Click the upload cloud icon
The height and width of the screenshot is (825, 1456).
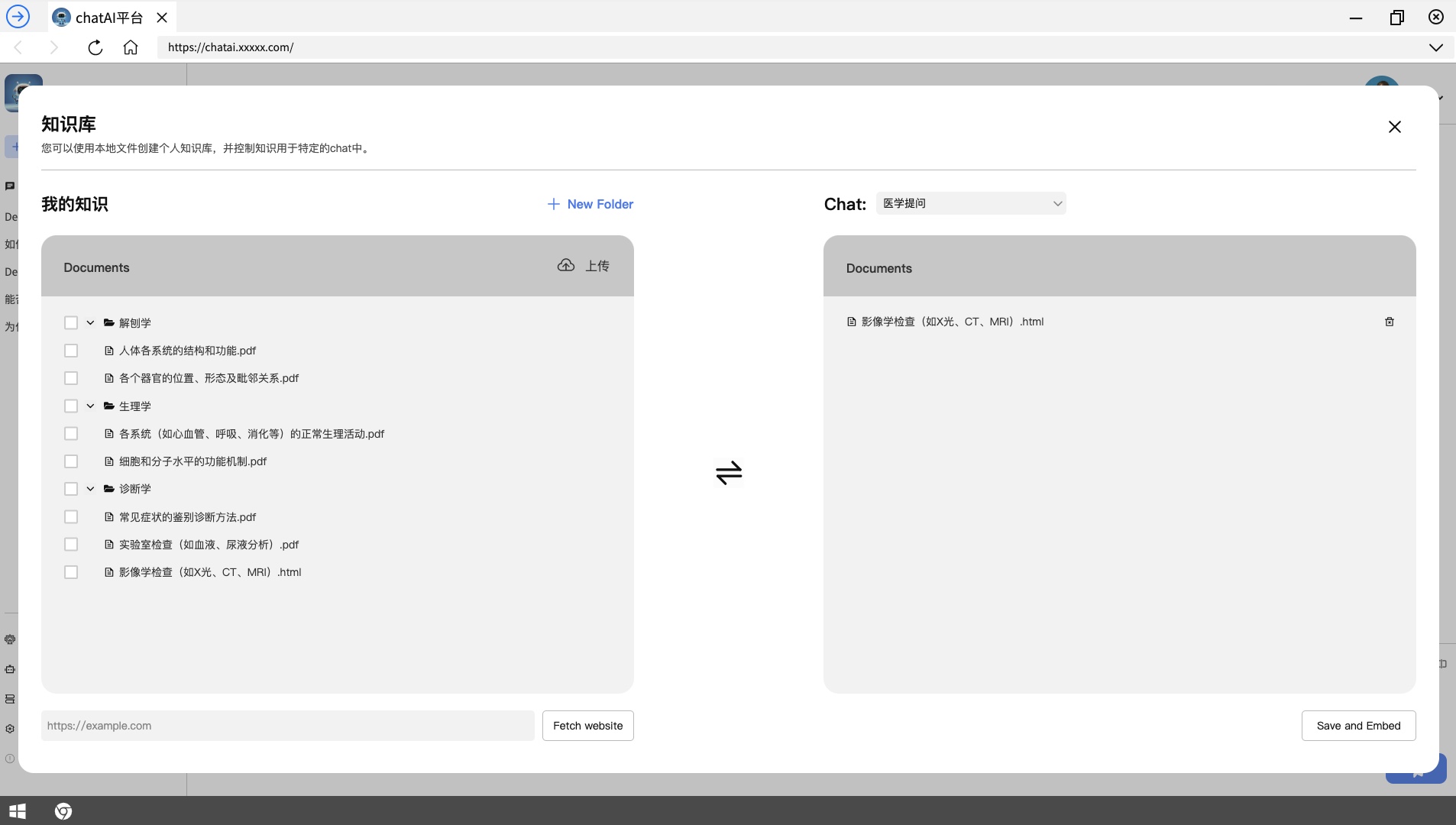click(565, 266)
